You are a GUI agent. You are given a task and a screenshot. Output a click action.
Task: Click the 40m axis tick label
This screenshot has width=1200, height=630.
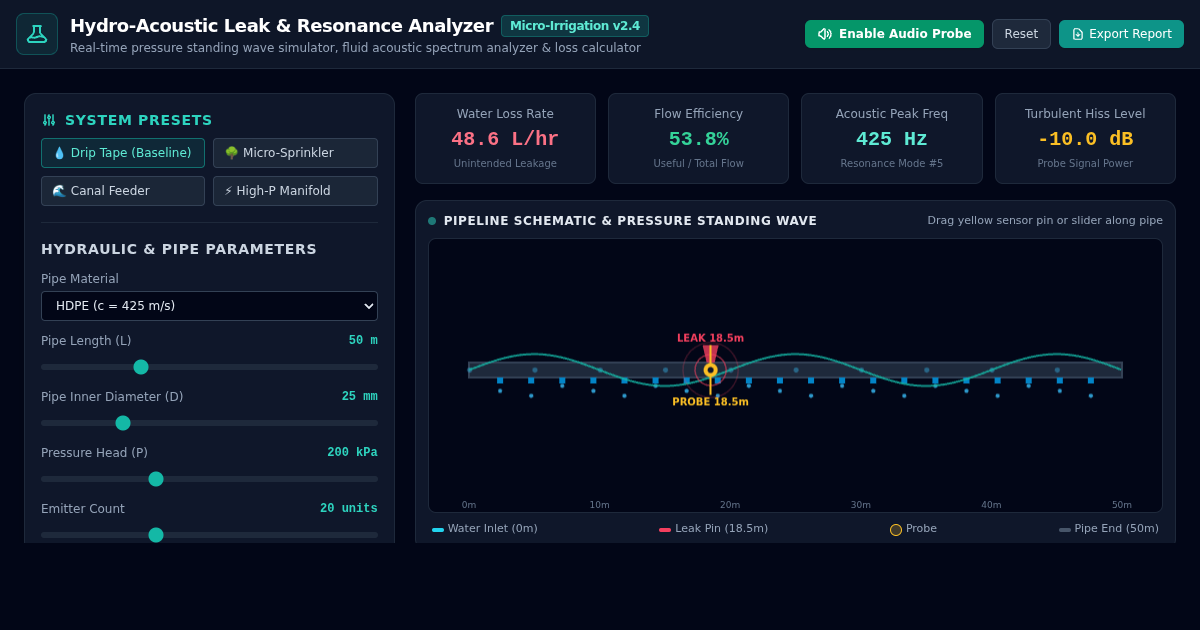tap(991, 505)
